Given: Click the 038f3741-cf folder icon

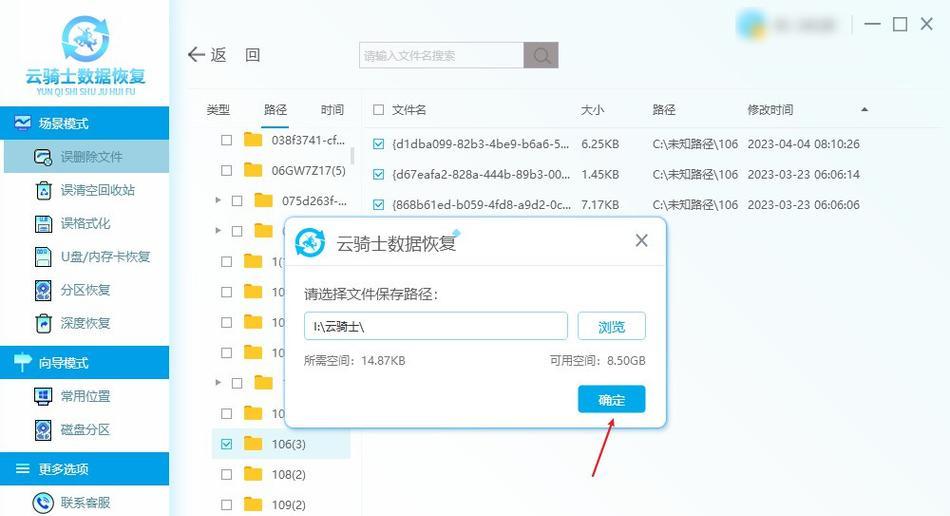Looking at the screenshot, I should (253, 140).
